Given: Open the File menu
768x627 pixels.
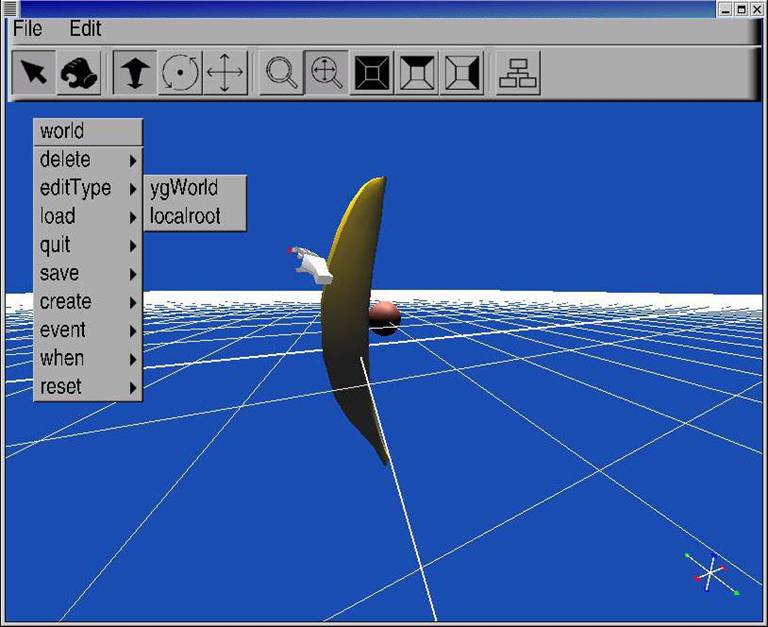Looking at the screenshot, I should pos(27,28).
